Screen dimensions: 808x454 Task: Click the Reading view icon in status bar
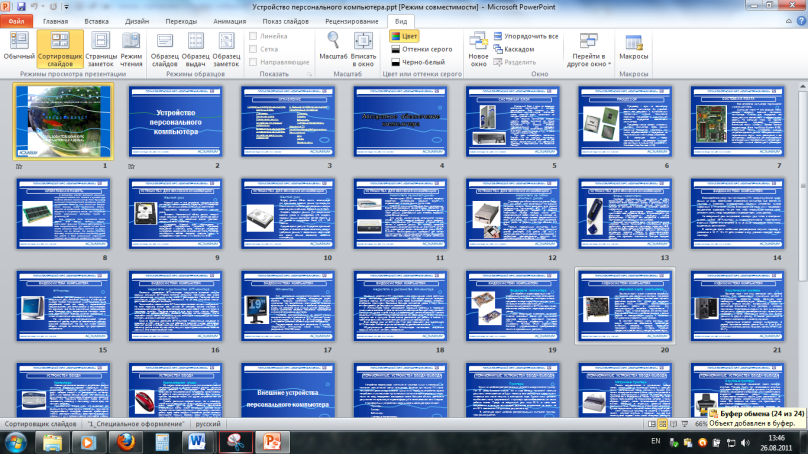(674, 424)
